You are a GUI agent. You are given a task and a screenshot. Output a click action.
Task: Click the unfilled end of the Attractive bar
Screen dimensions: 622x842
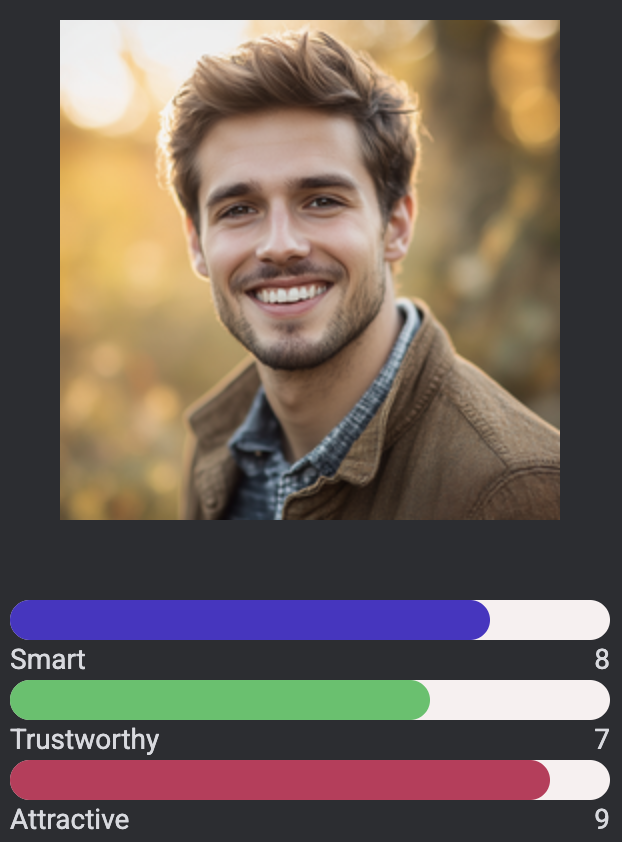pyautogui.click(x=581, y=780)
